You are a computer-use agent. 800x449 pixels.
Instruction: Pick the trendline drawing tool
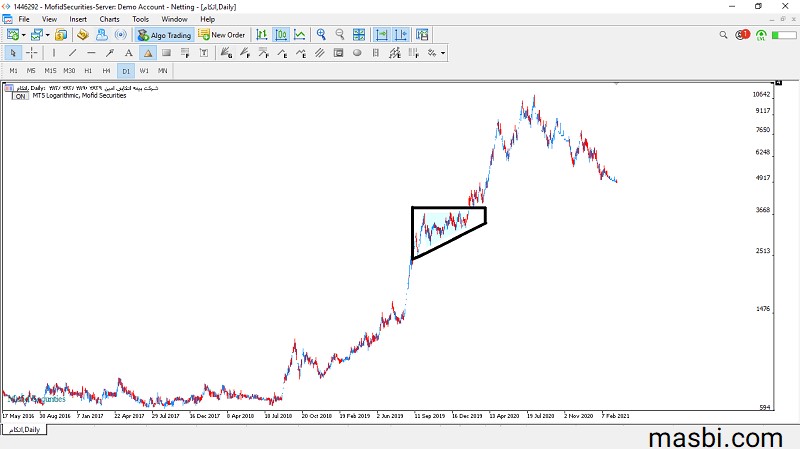[73, 53]
